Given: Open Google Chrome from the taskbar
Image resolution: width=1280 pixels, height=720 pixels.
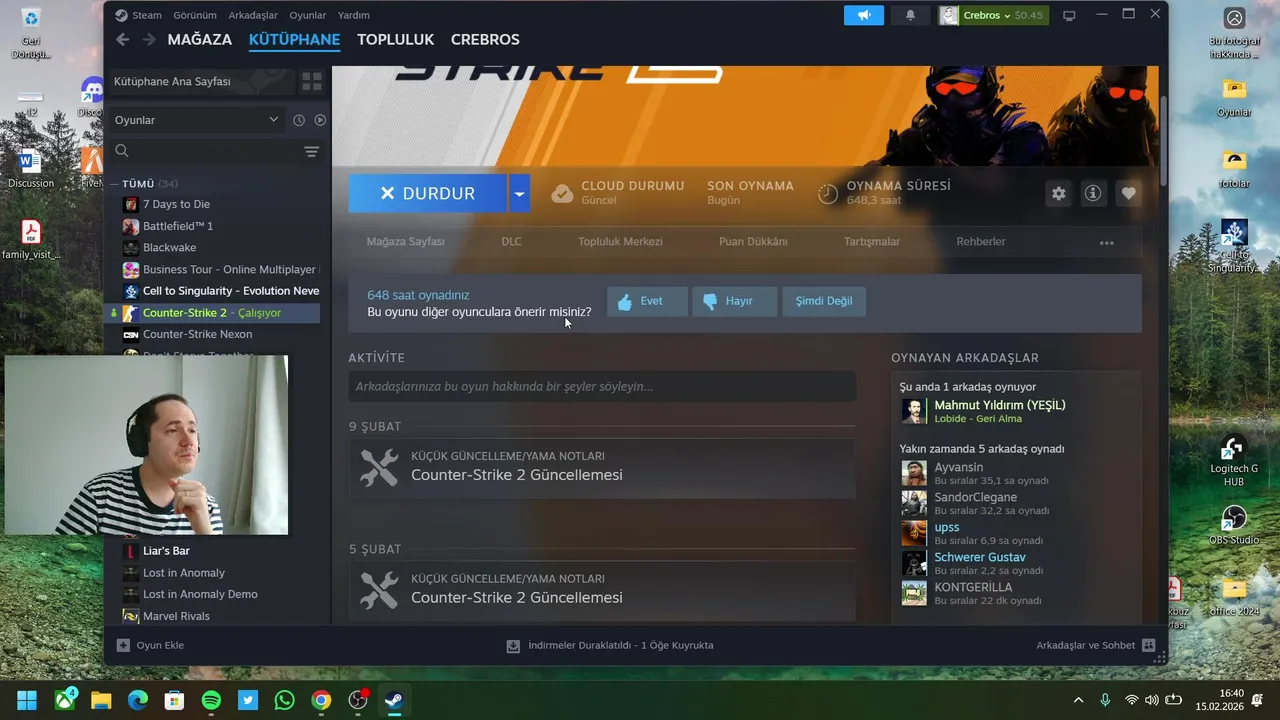Looking at the screenshot, I should point(321,700).
